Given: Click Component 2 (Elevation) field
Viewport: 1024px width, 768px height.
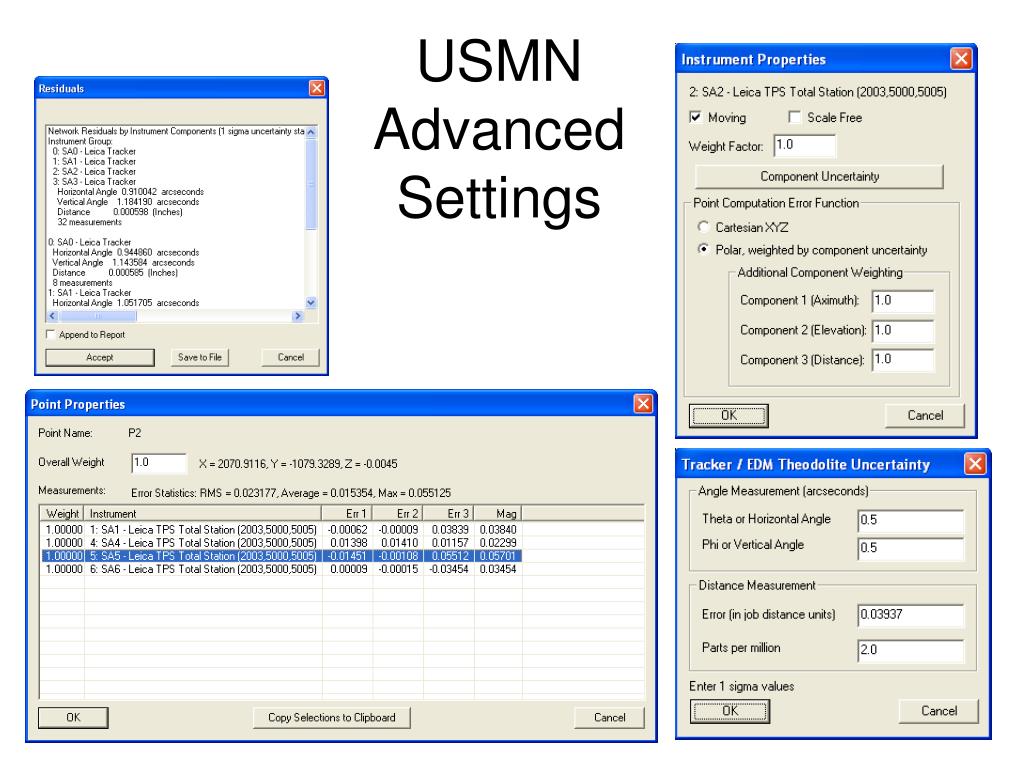Looking at the screenshot, I should [x=904, y=330].
